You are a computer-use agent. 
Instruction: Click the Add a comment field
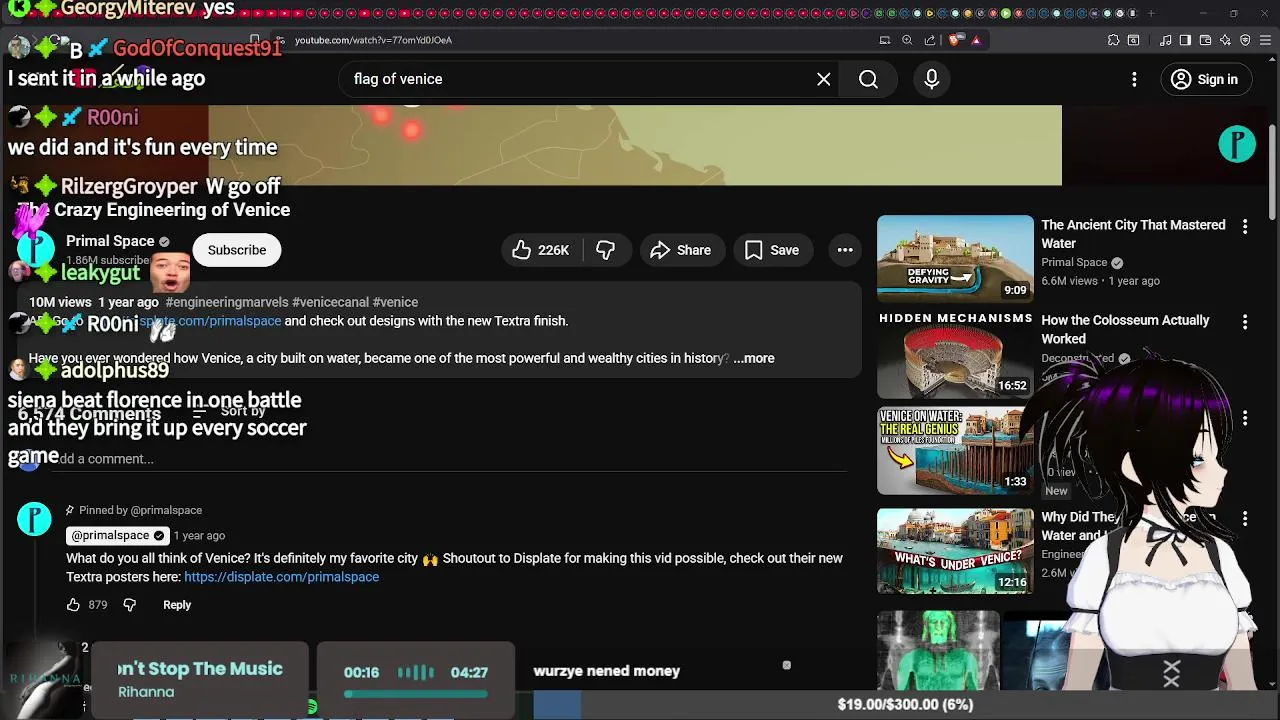tap(449, 459)
